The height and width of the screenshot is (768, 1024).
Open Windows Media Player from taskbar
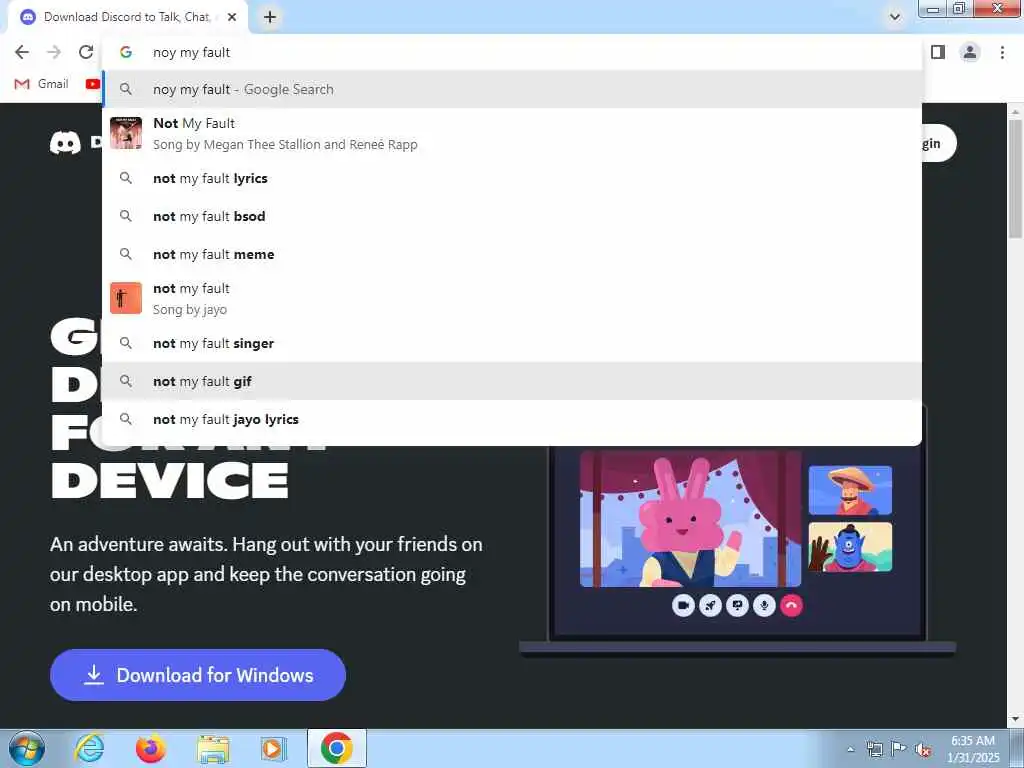point(274,748)
